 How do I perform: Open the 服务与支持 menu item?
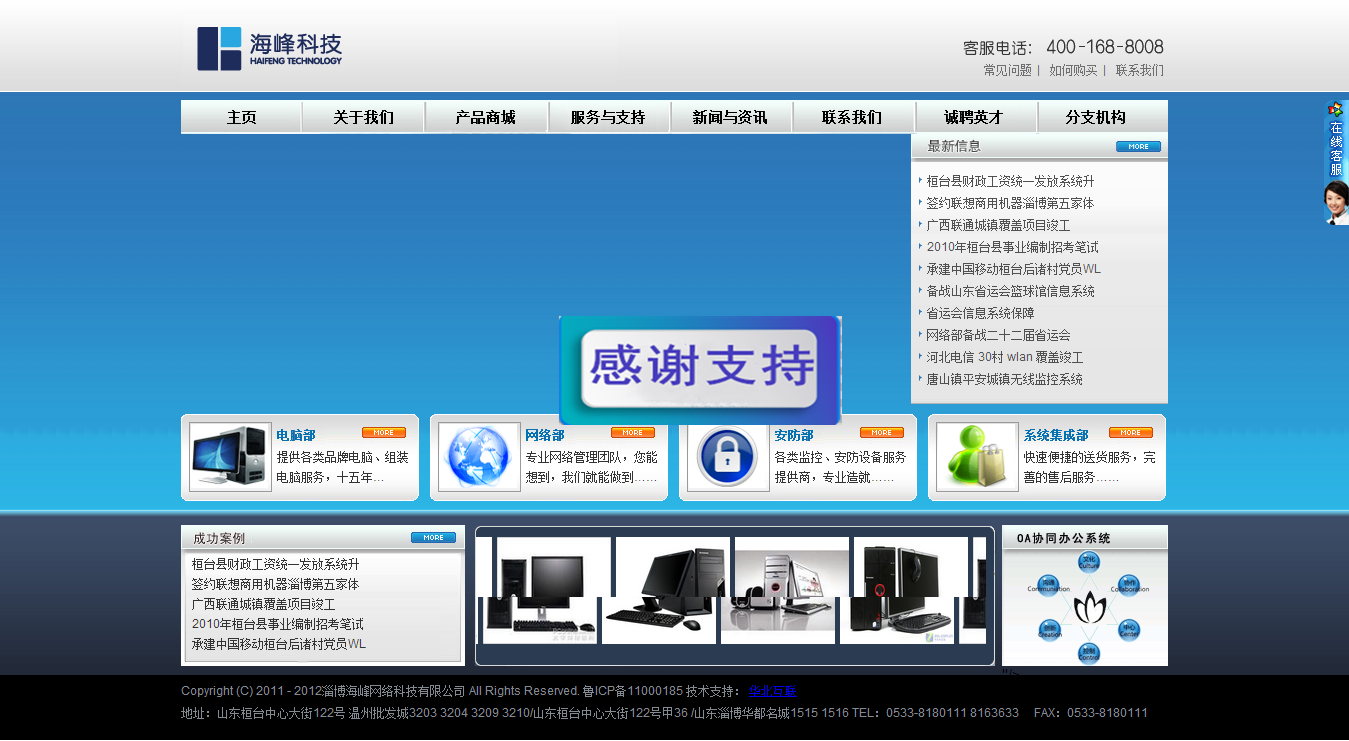[609, 117]
